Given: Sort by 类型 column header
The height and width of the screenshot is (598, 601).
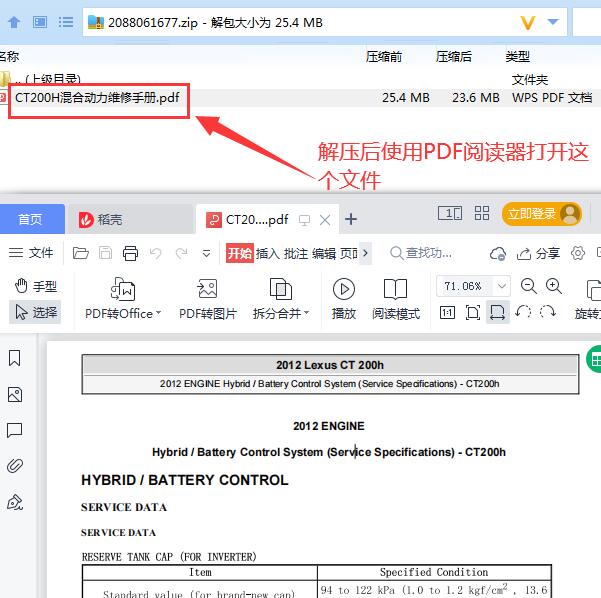Looking at the screenshot, I should tap(517, 57).
